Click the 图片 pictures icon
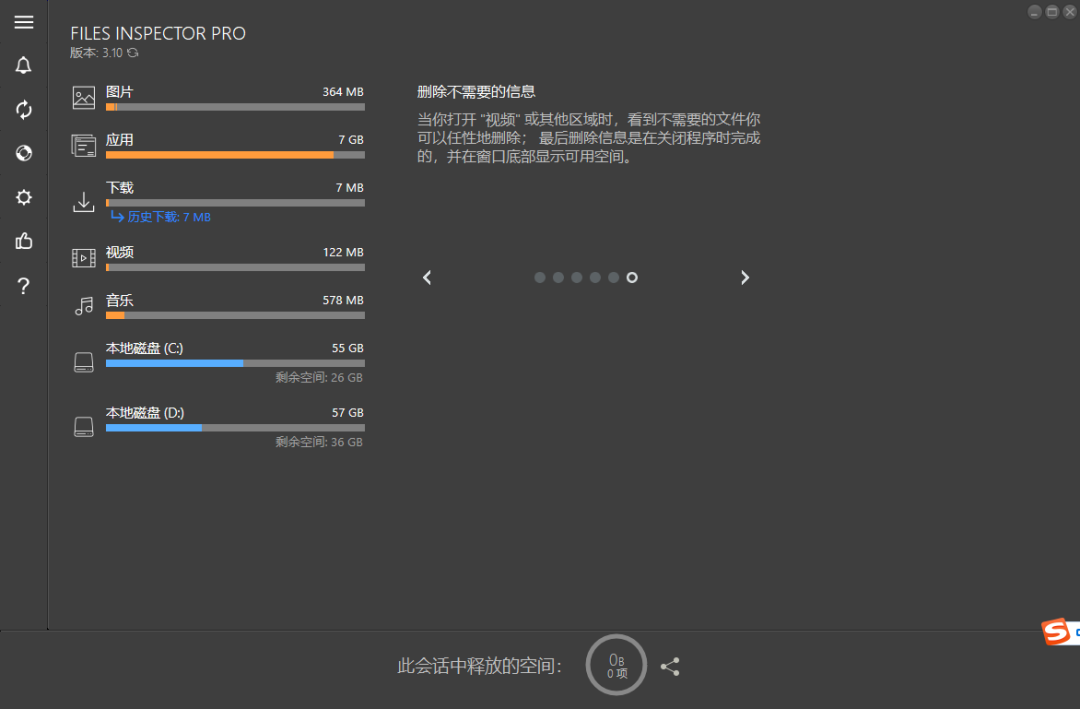 coord(83,98)
